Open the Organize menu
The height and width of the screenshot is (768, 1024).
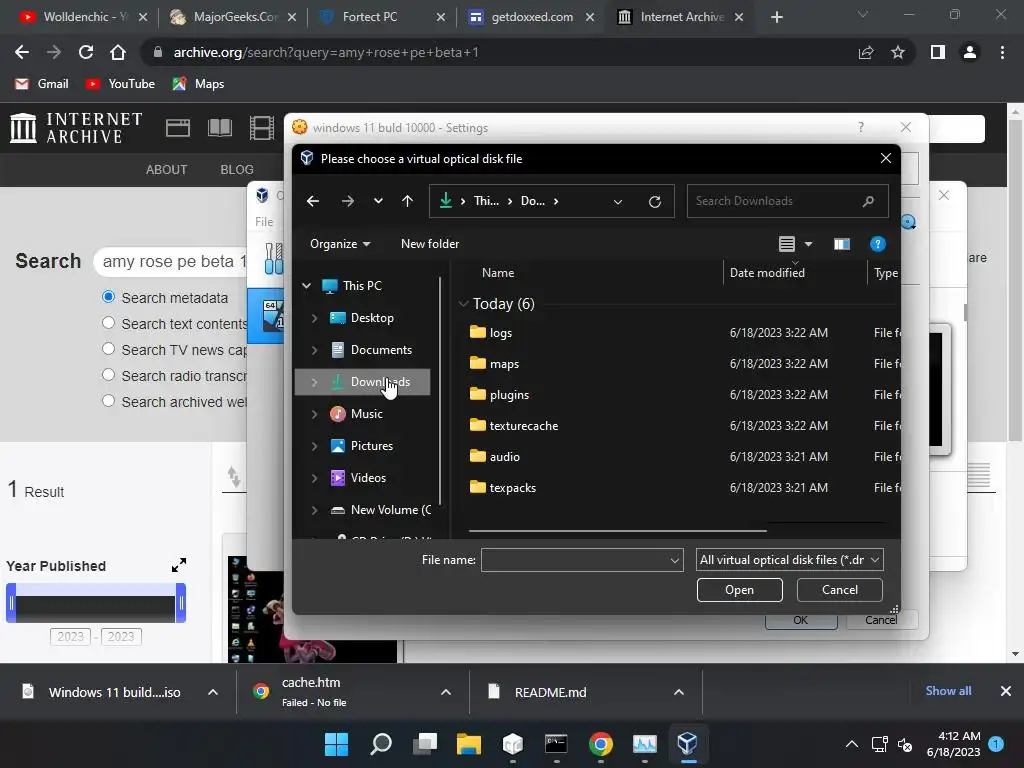tap(340, 244)
